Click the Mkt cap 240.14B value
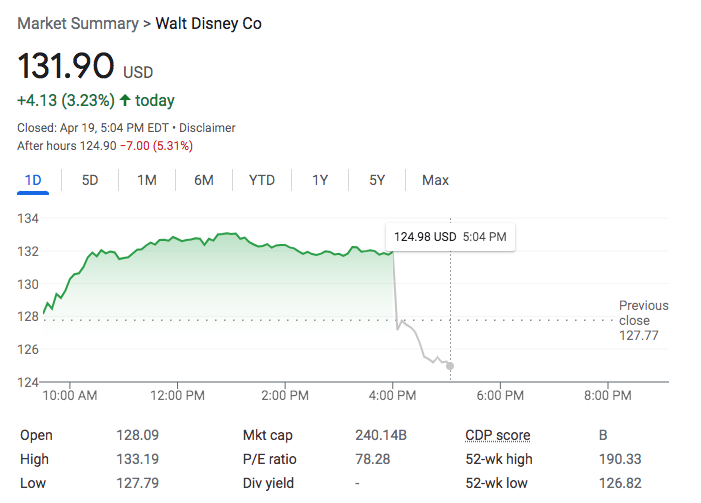 click(x=380, y=435)
